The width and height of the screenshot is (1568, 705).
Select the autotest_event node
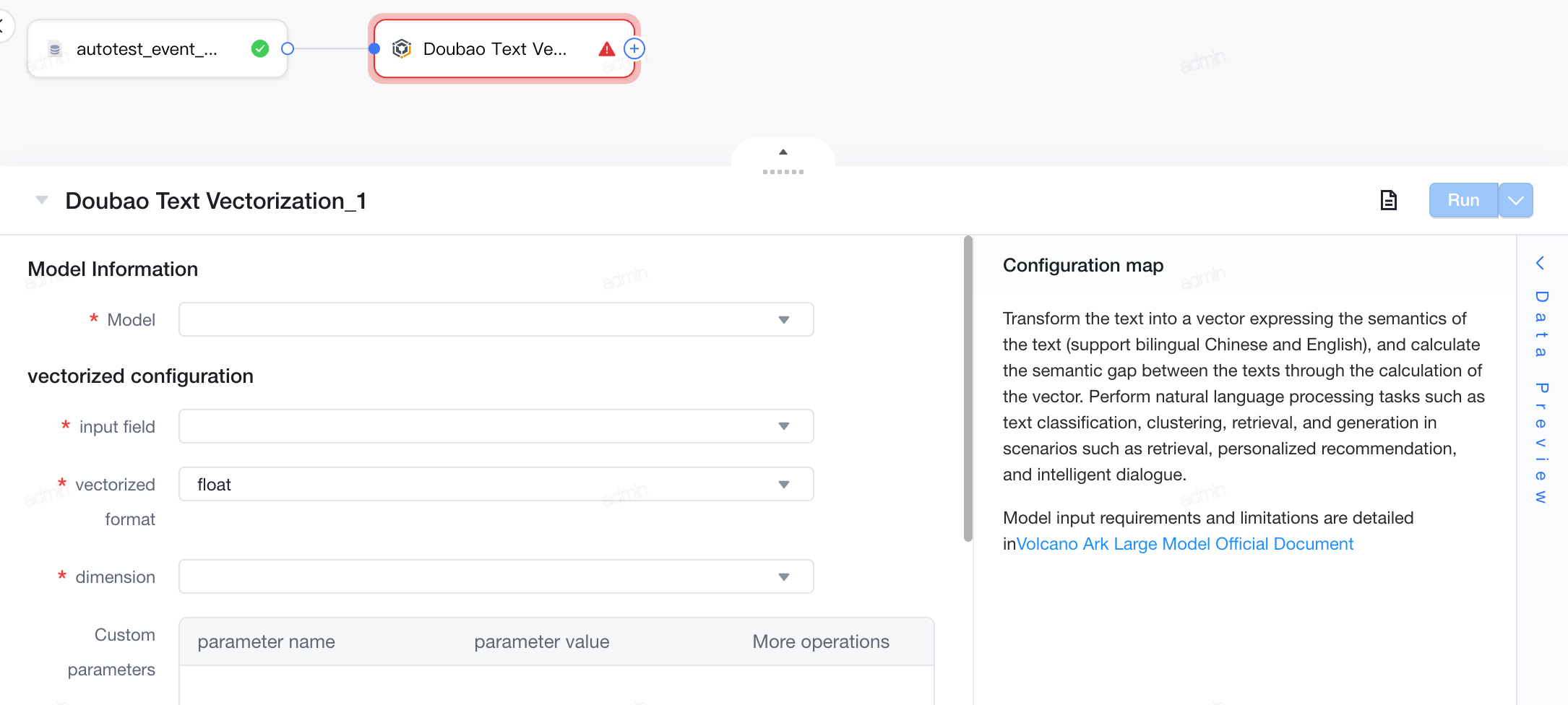coord(158,49)
